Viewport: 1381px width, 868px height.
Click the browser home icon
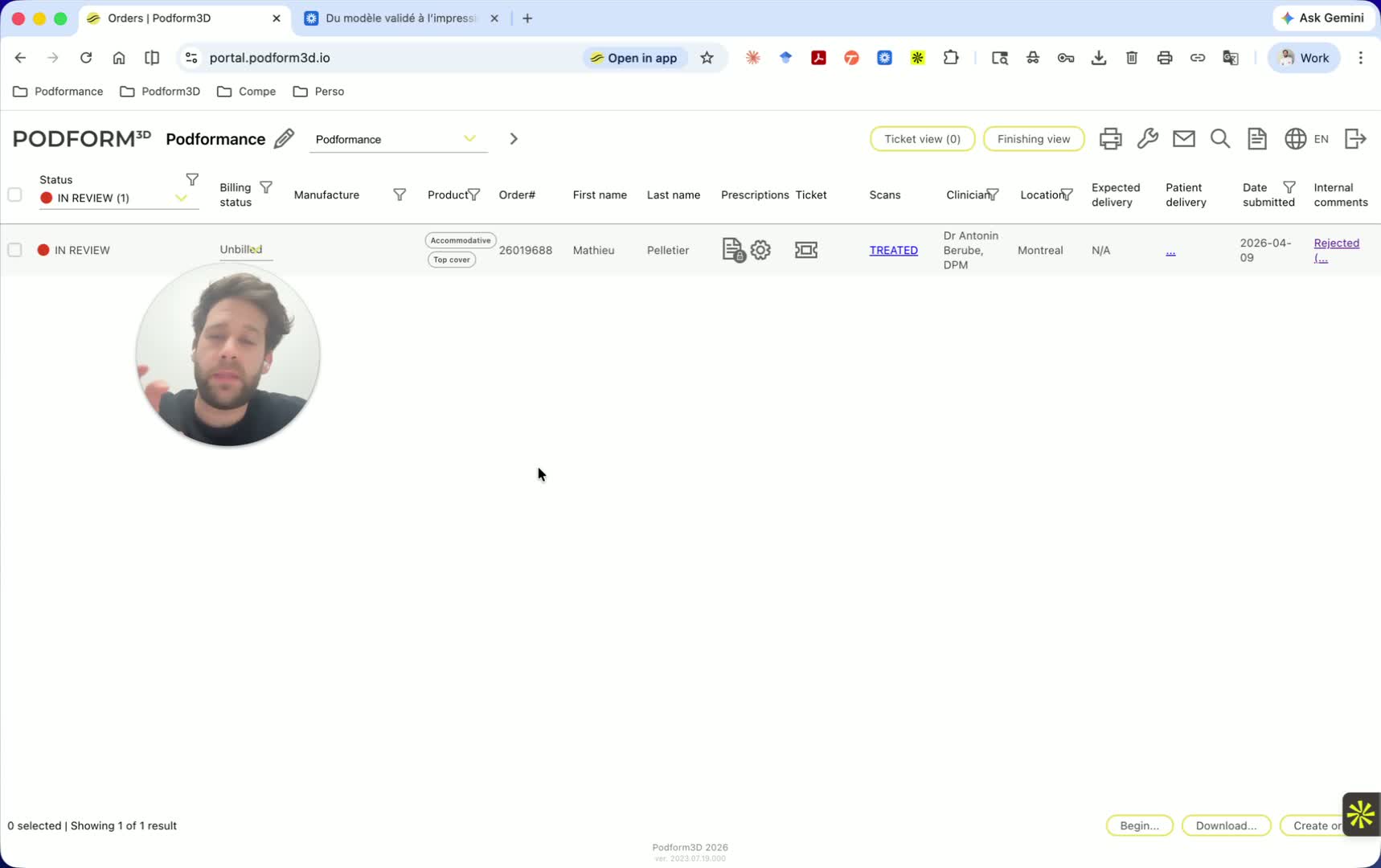[119, 58]
